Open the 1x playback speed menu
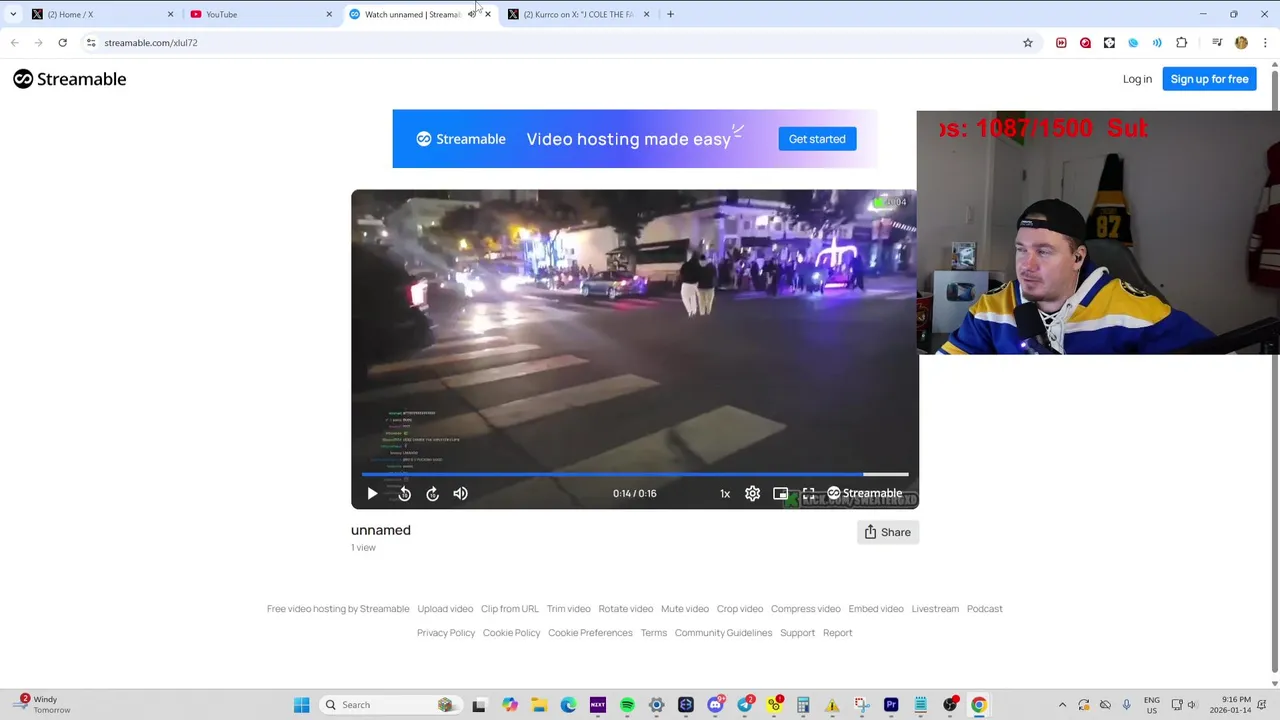The height and width of the screenshot is (720, 1280). (725, 493)
